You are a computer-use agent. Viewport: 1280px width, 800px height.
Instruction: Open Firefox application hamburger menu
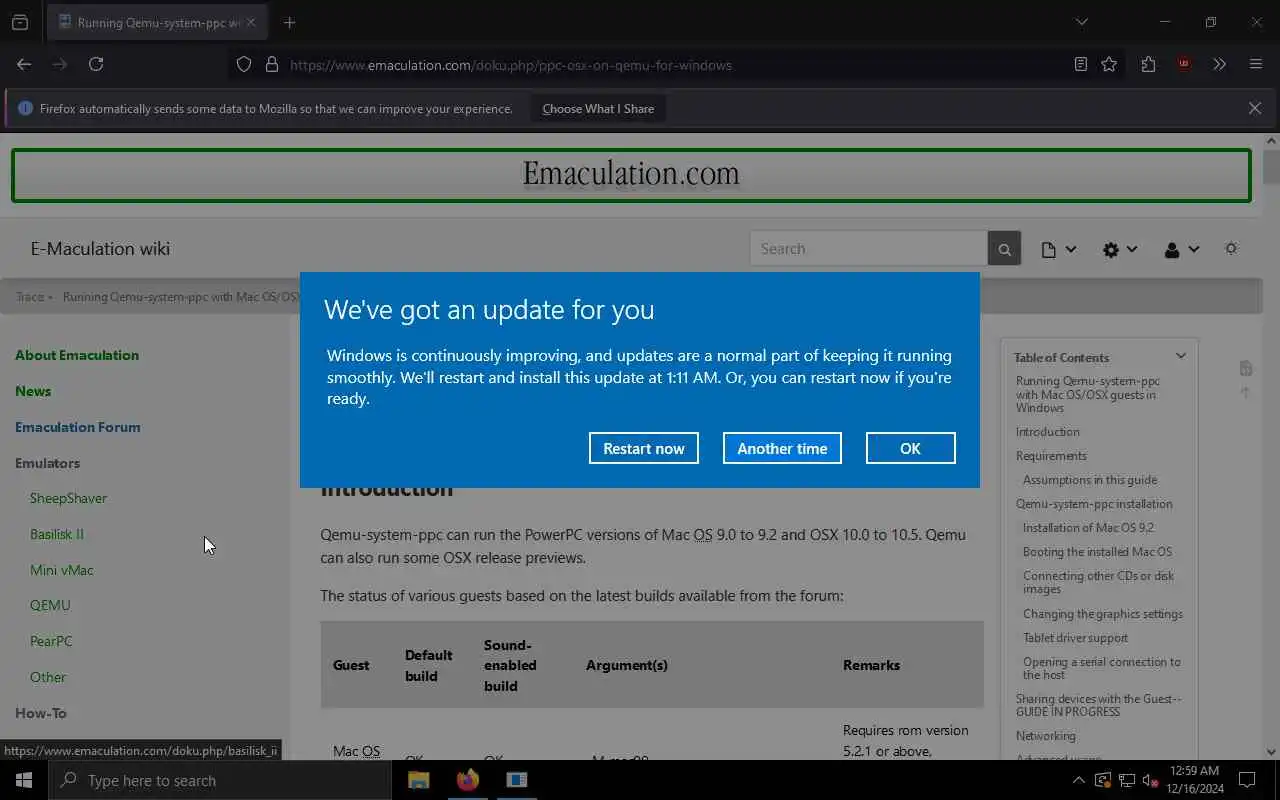point(1256,64)
